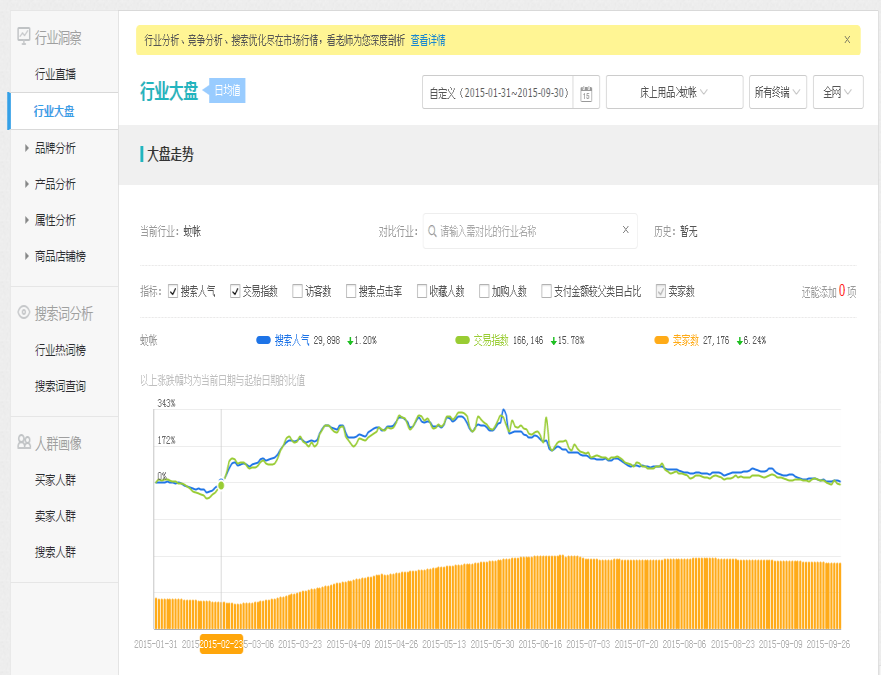Click the 查看详情 link in banner
This screenshot has height=675, width=881.
point(428,40)
